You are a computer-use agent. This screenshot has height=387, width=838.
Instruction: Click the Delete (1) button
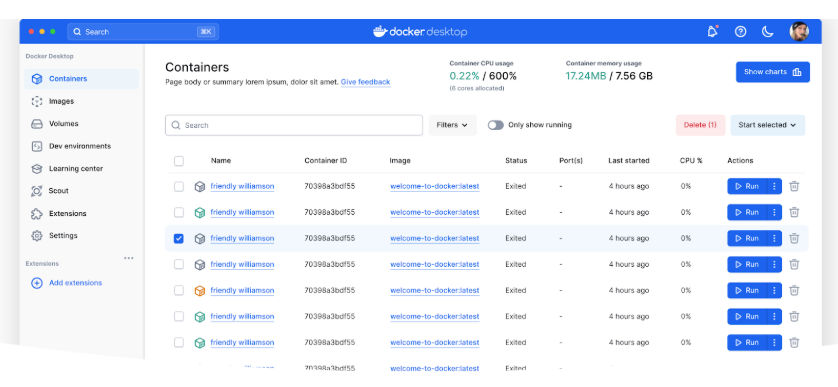point(700,125)
